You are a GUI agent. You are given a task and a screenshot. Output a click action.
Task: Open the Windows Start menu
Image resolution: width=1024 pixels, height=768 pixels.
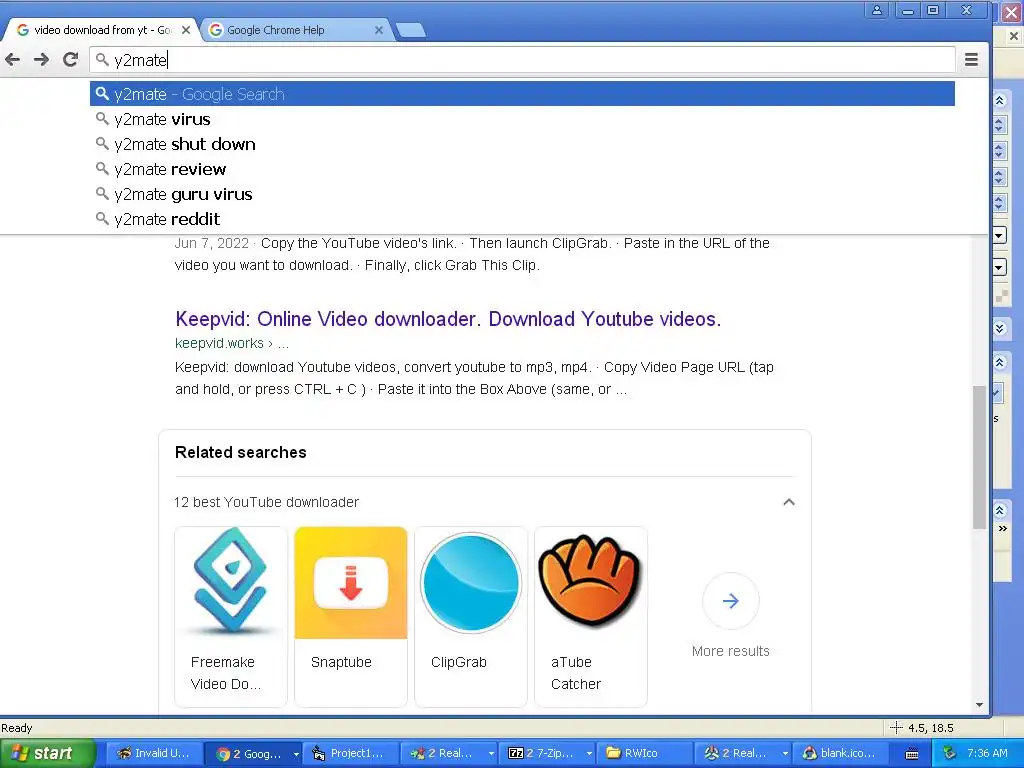click(x=47, y=754)
